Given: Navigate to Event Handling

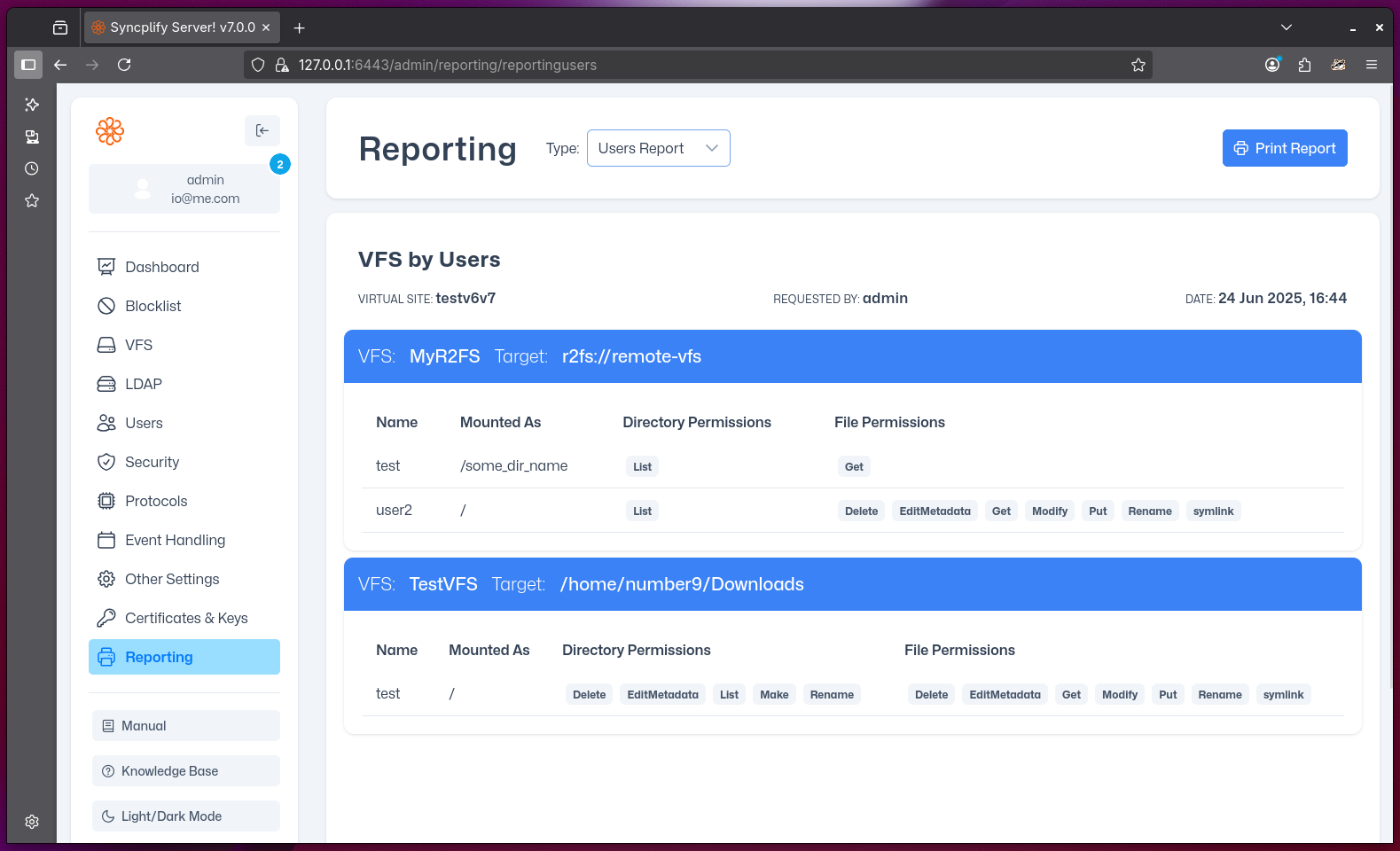Looking at the screenshot, I should click(x=184, y=540).
